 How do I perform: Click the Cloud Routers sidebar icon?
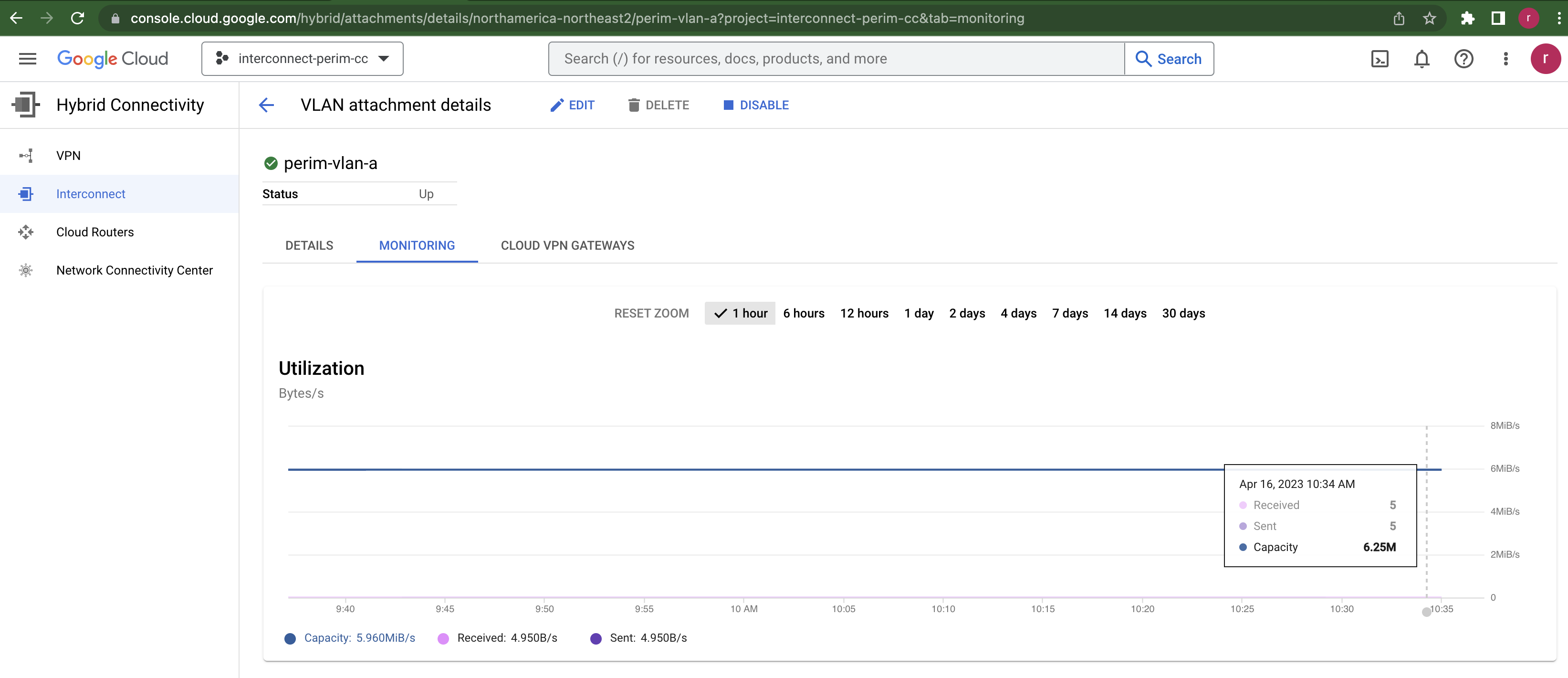26,232
